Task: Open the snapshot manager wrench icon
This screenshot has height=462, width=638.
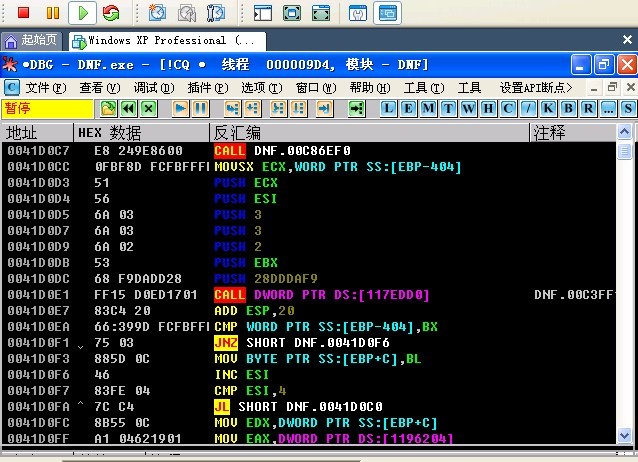Action: [216, 13]
